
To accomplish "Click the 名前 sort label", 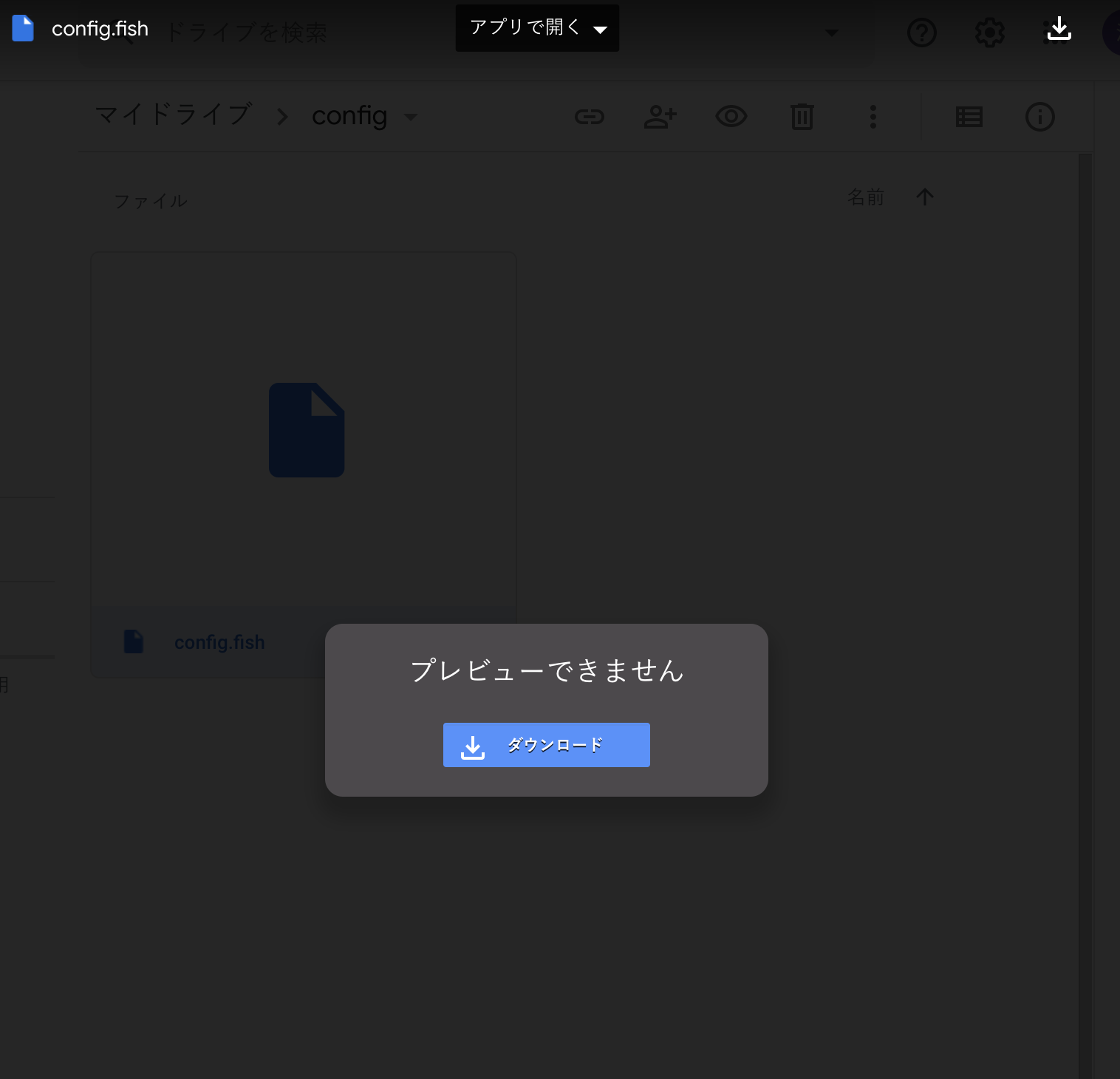I will (x=866, y=197).
